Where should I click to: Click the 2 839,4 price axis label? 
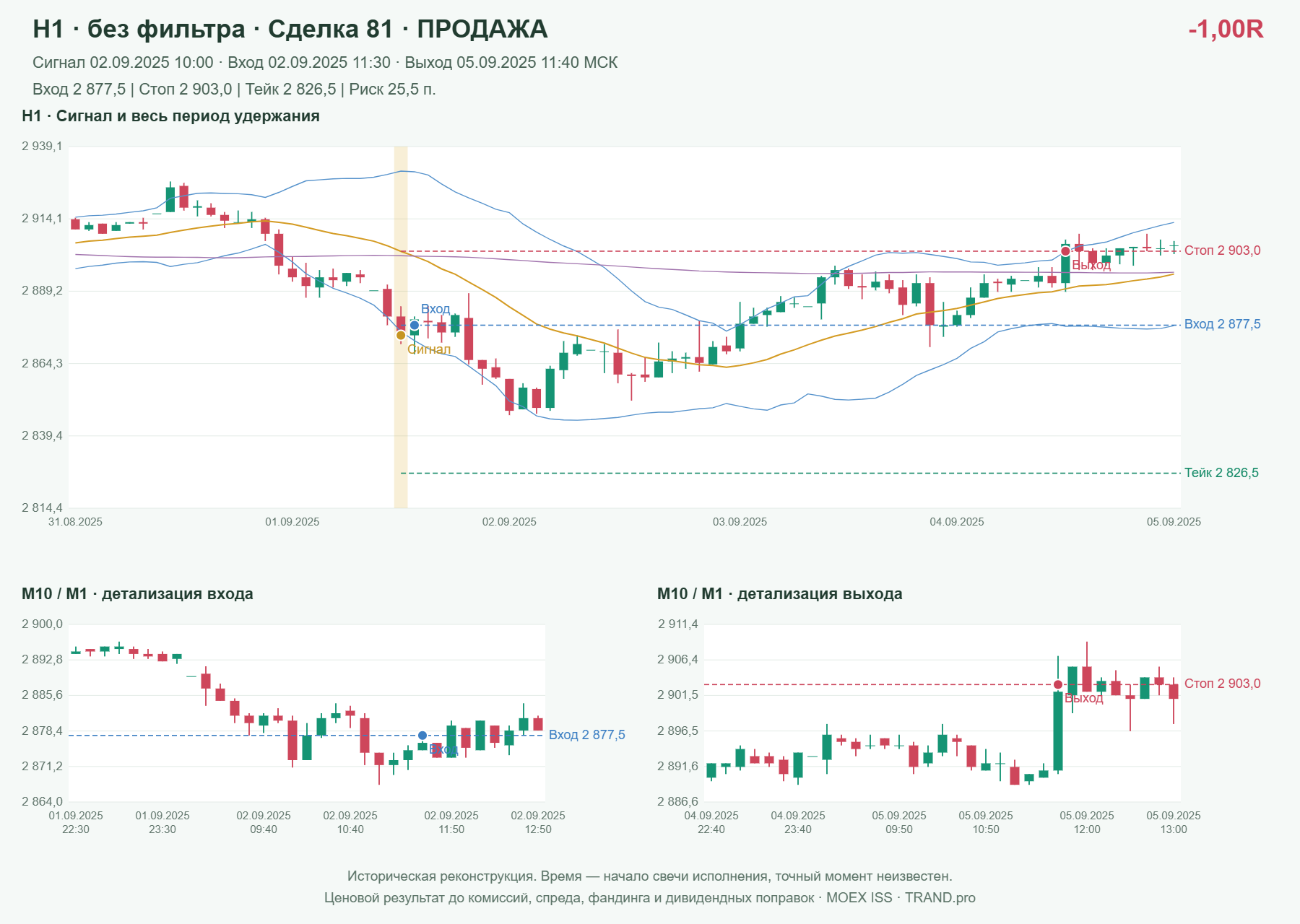click(x=42, y=435)
